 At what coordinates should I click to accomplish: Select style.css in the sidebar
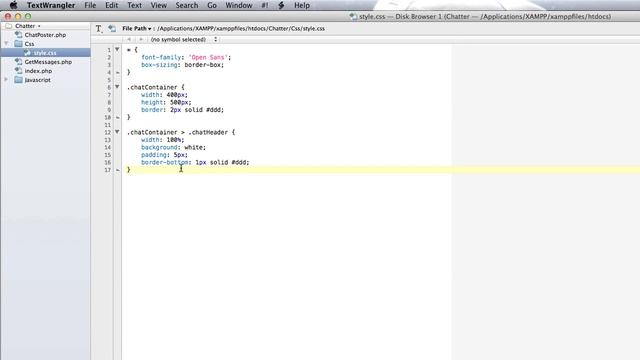[45, 53]
